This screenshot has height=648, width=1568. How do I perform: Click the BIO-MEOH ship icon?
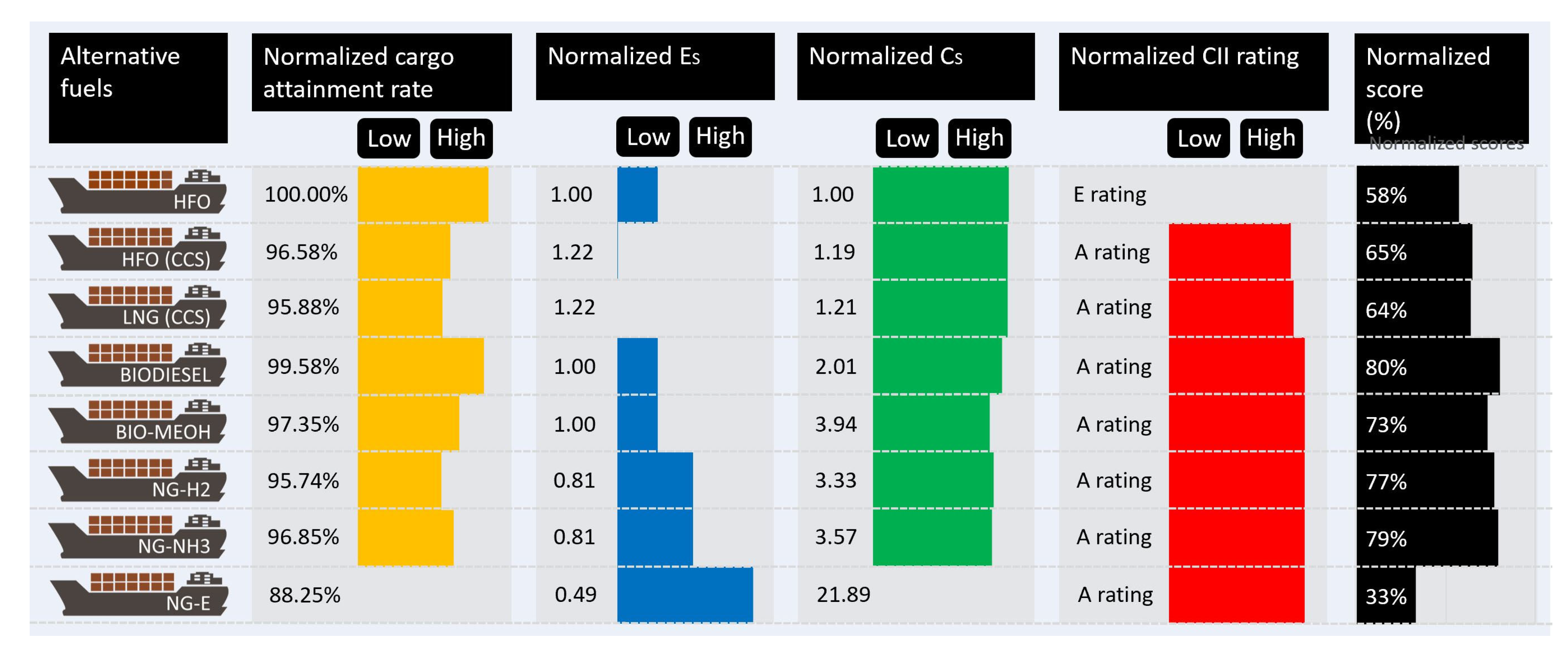137,421
